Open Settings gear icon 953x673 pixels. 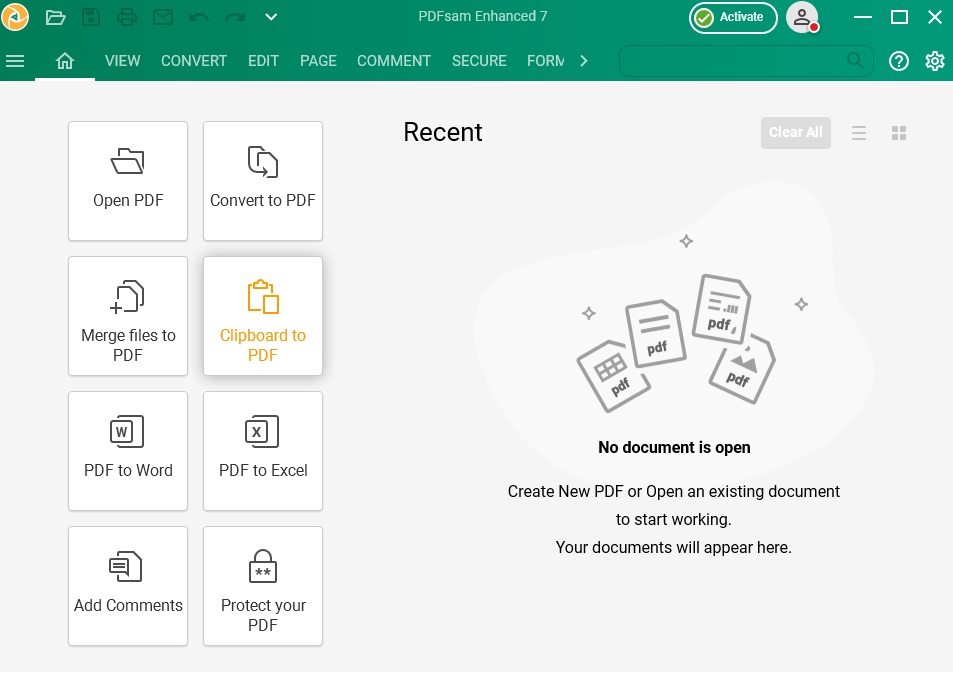click(x=935, y=61)
